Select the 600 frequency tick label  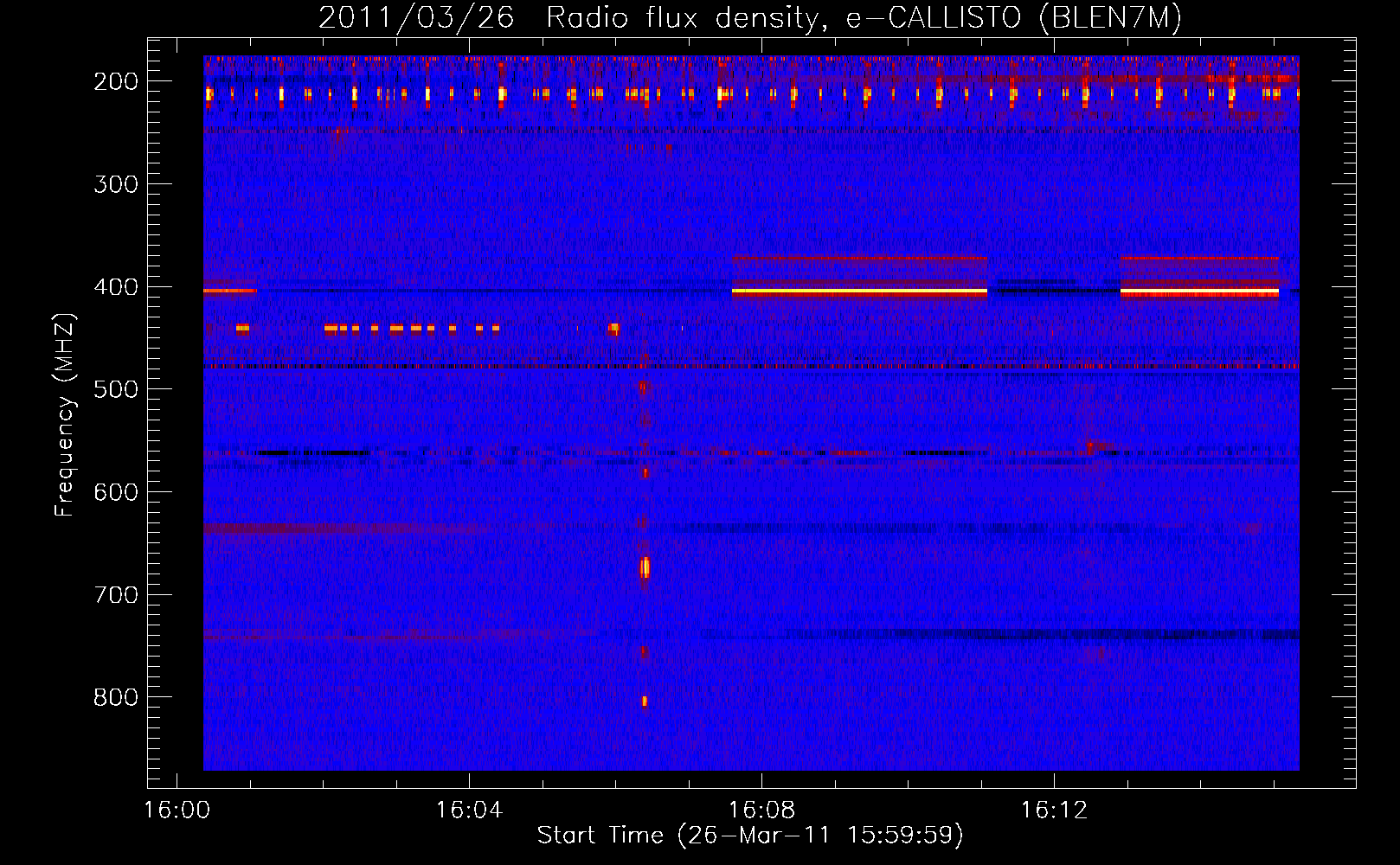pyautogui.click(x=116, y=492)
